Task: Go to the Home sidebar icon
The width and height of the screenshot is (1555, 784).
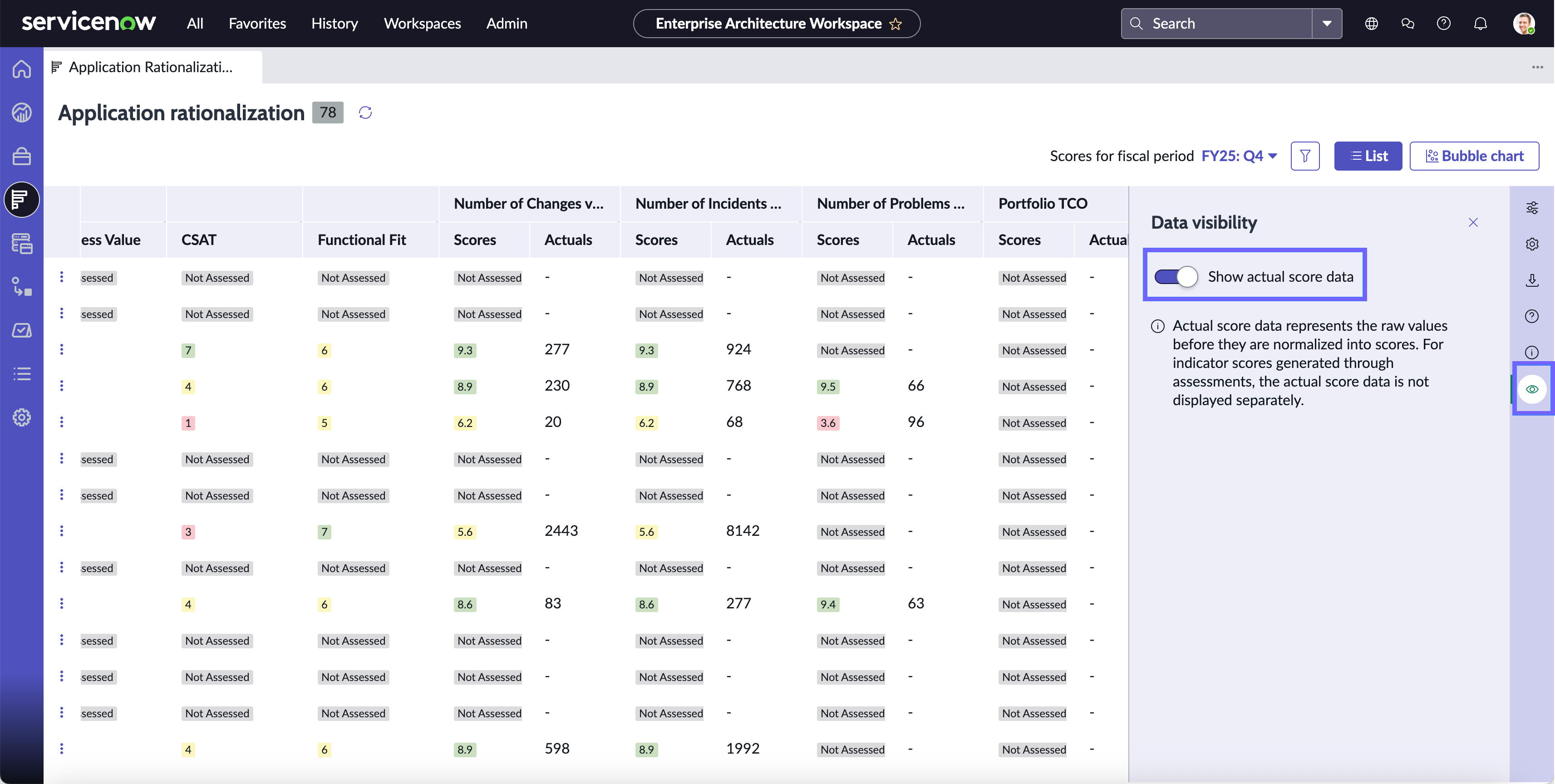Action: 22,69
